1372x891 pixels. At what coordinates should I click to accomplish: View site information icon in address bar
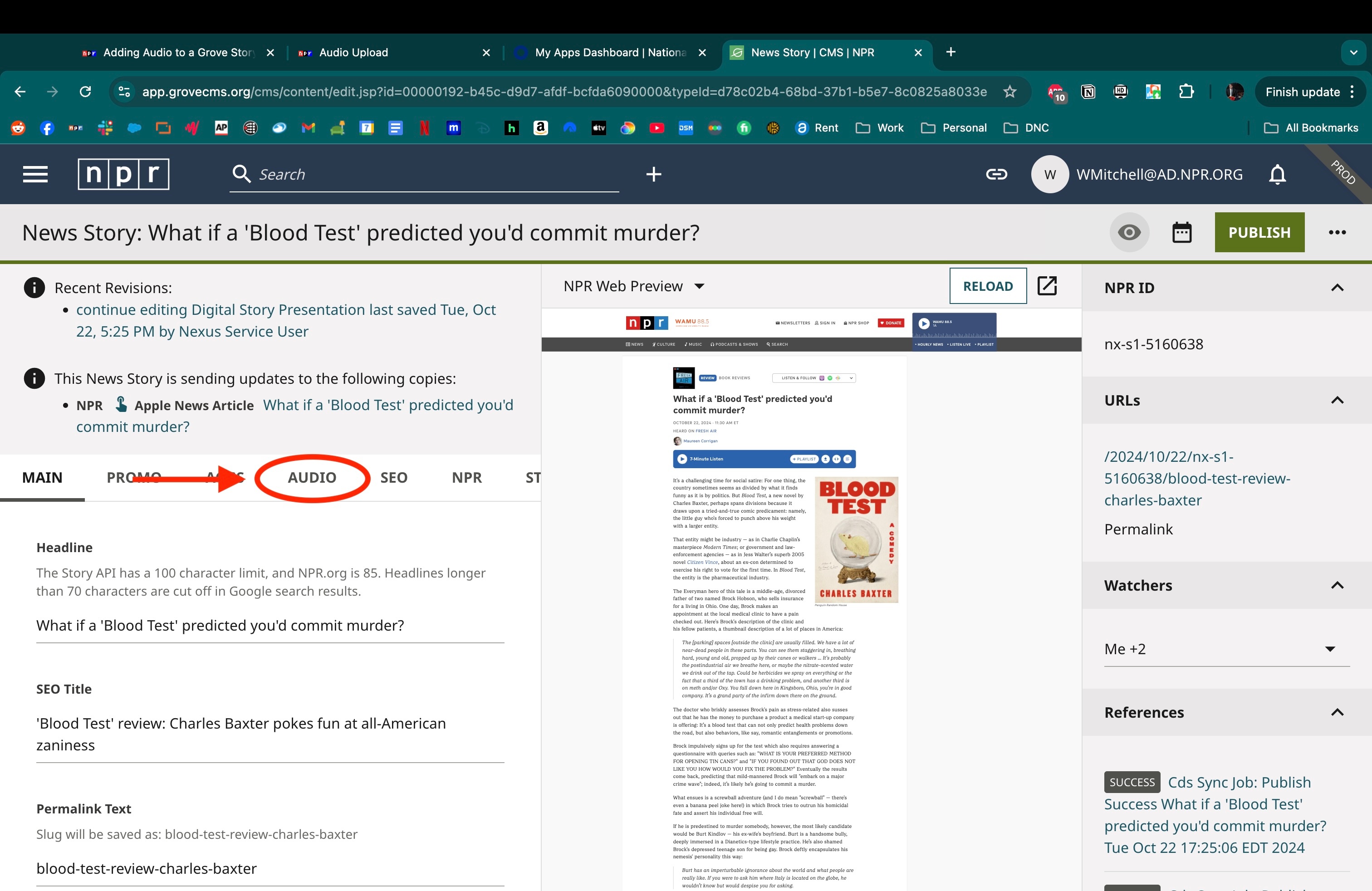pos(124,92)
